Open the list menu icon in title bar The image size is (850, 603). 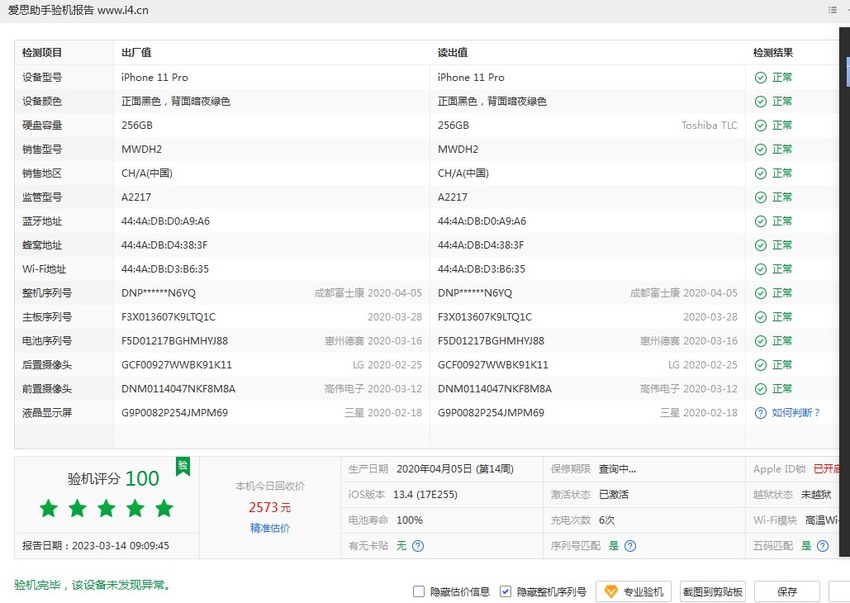832,10
